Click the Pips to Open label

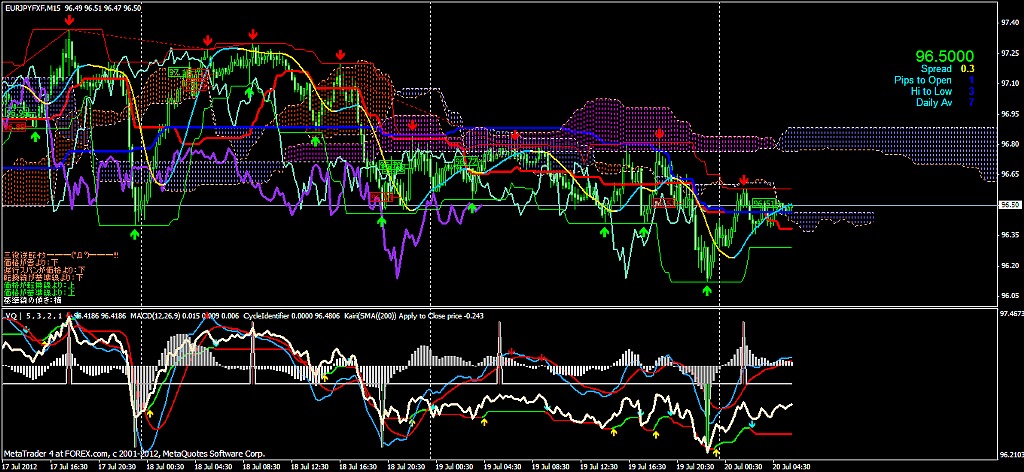pyautogui.click(x=922, y=80)
